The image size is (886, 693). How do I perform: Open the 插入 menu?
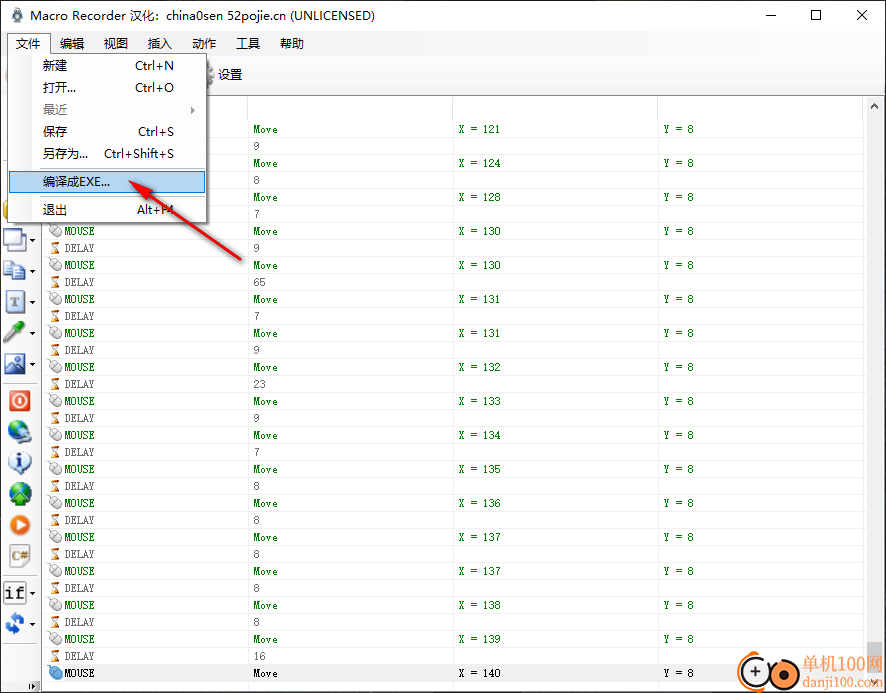(x=159, y=44)
